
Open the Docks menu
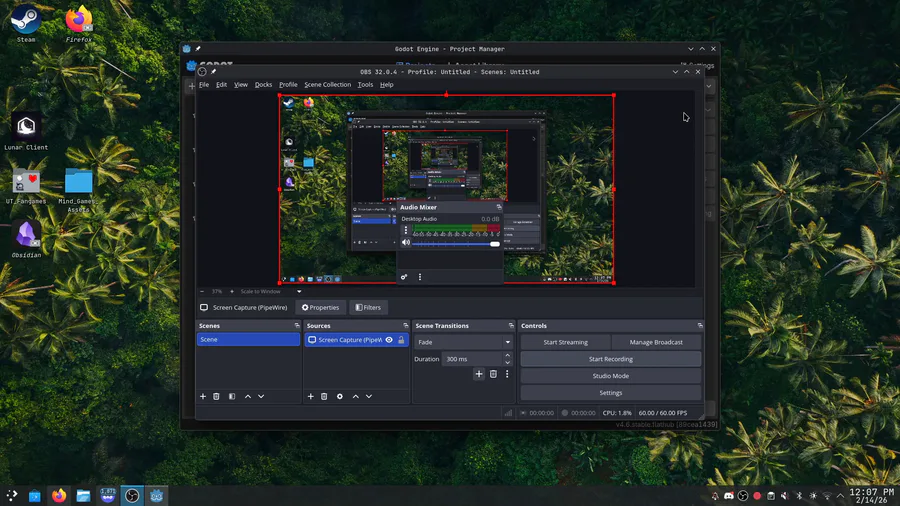coord(263,84)
